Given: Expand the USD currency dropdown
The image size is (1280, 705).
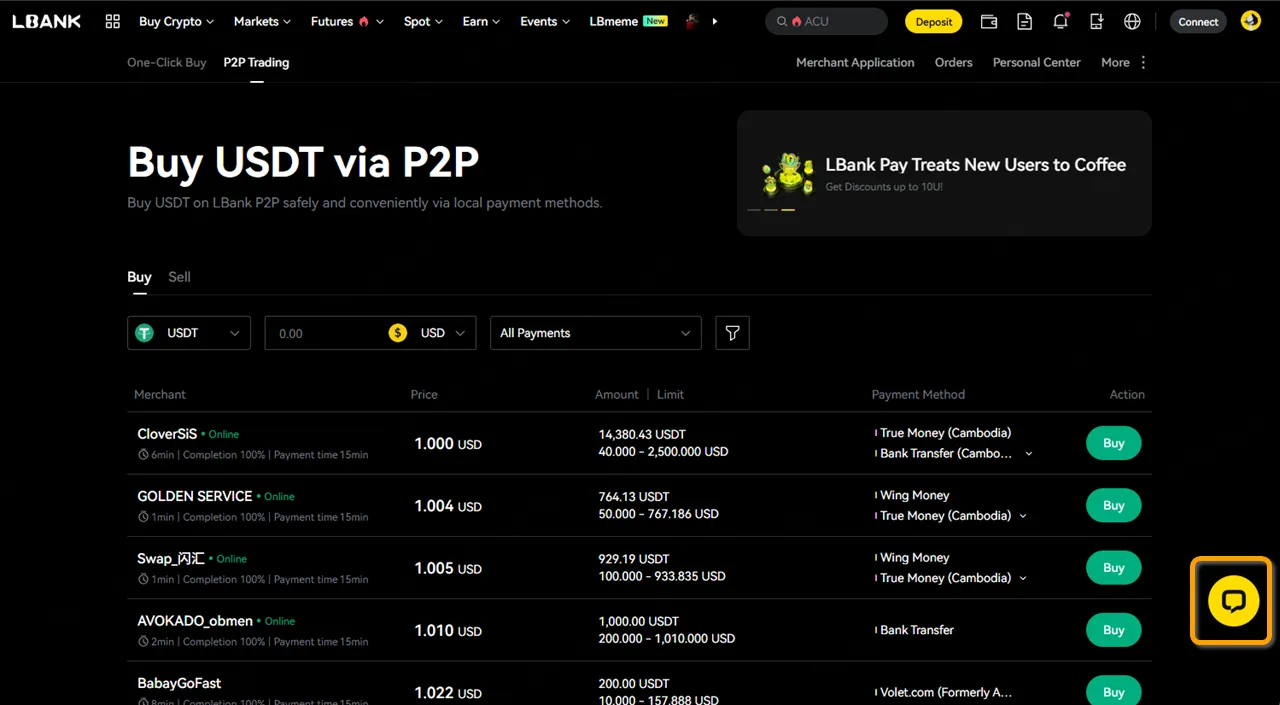Looking at the screenshot, I should (443, 333).
